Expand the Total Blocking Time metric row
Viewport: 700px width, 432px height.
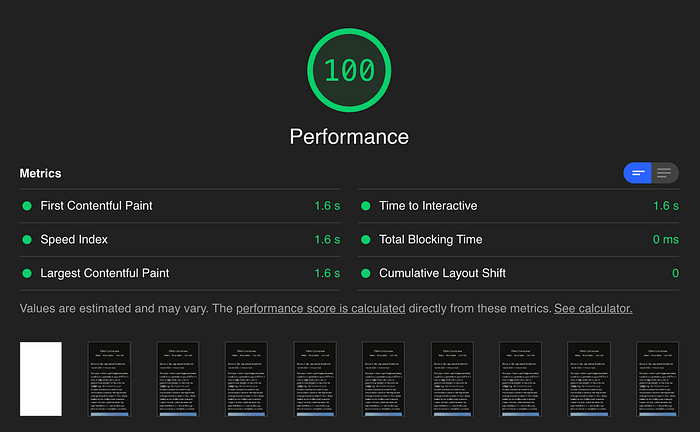518,240
